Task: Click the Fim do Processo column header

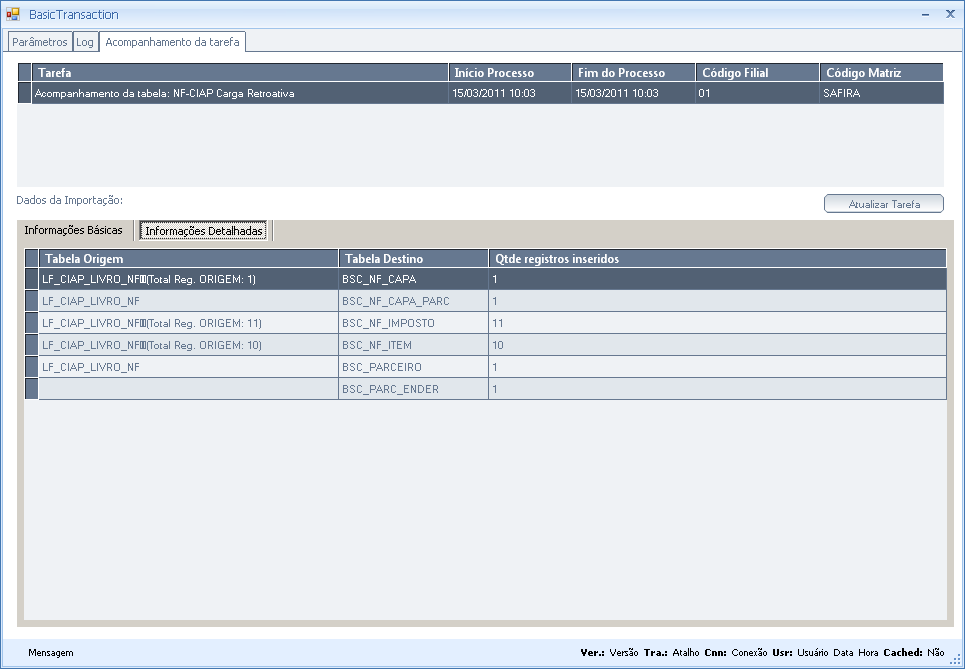Action: tap(633, 73)
